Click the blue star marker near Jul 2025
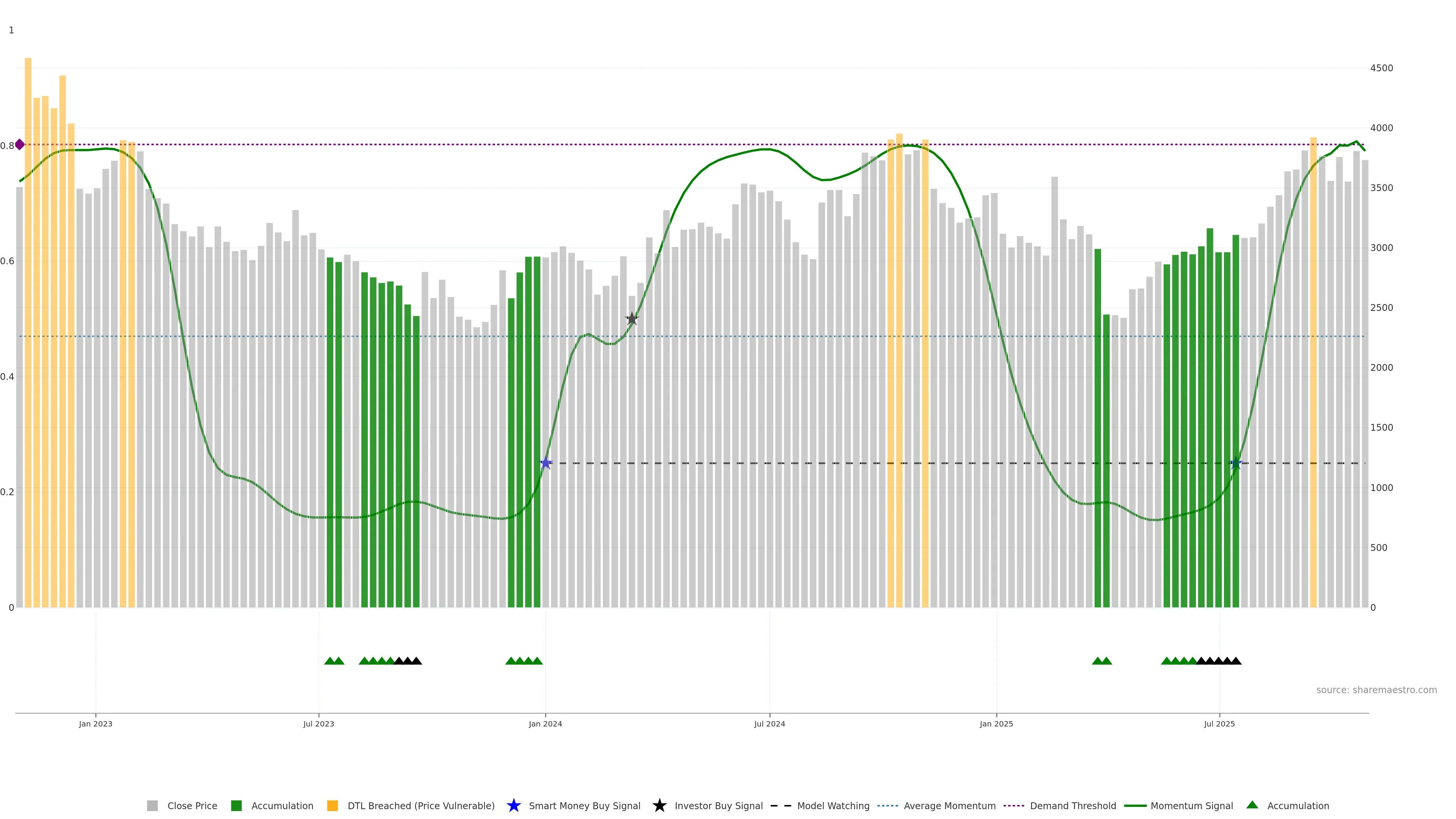The image size is (1456, 819). point(1236,463)
